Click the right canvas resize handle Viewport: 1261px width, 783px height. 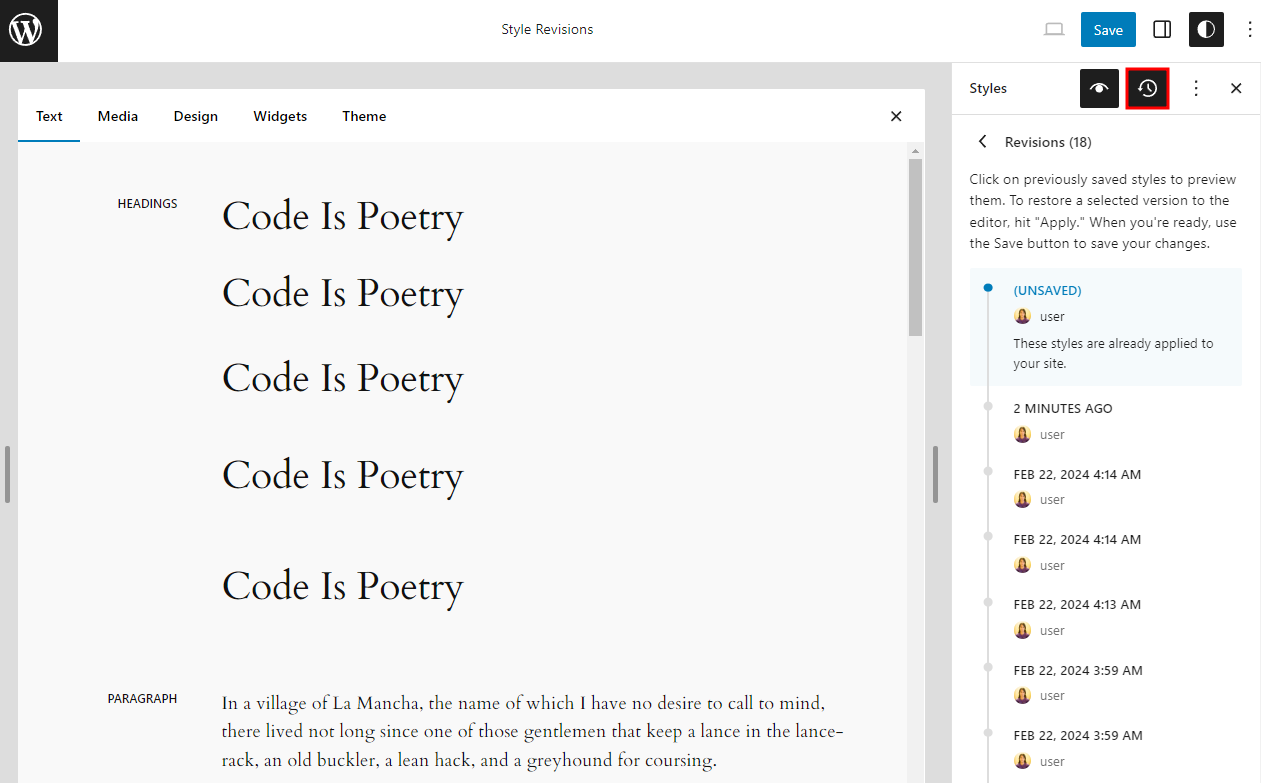tap(936, 474)
